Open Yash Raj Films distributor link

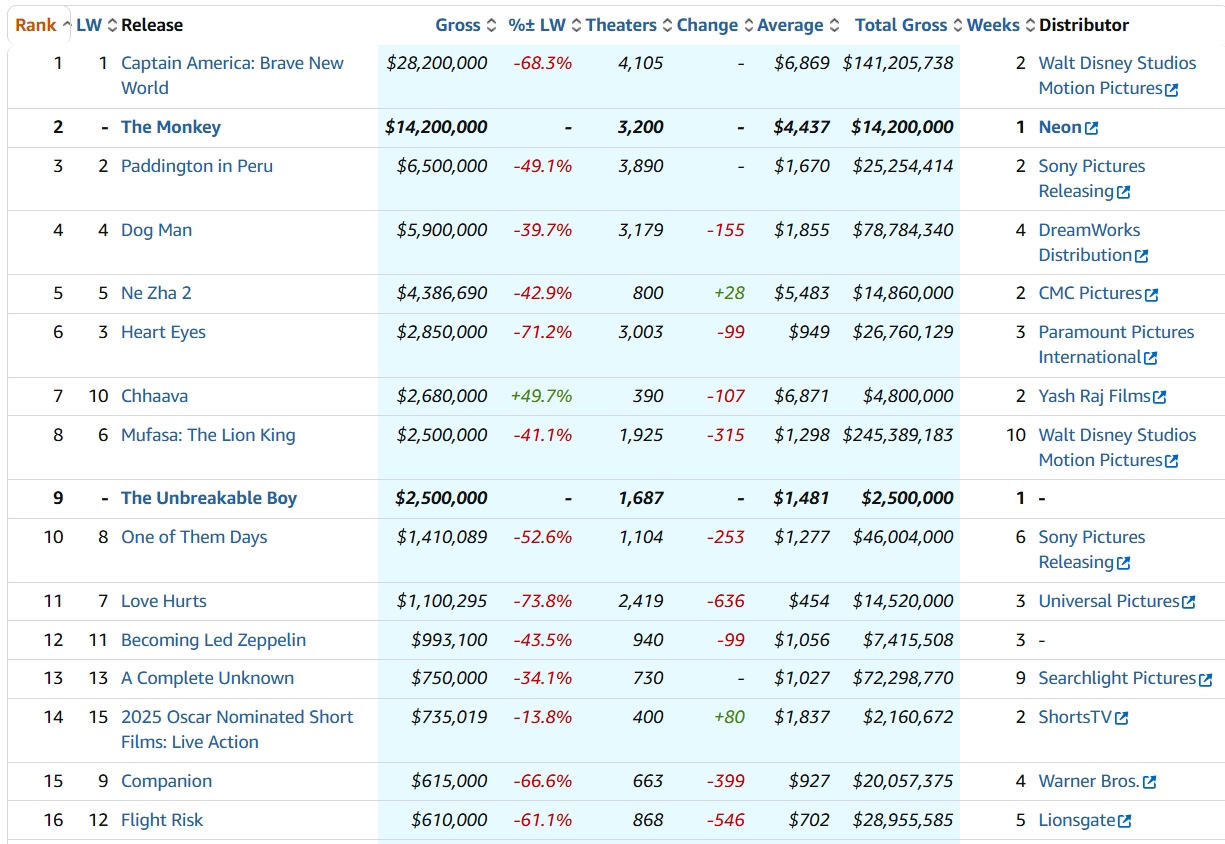click(1094, 396)
